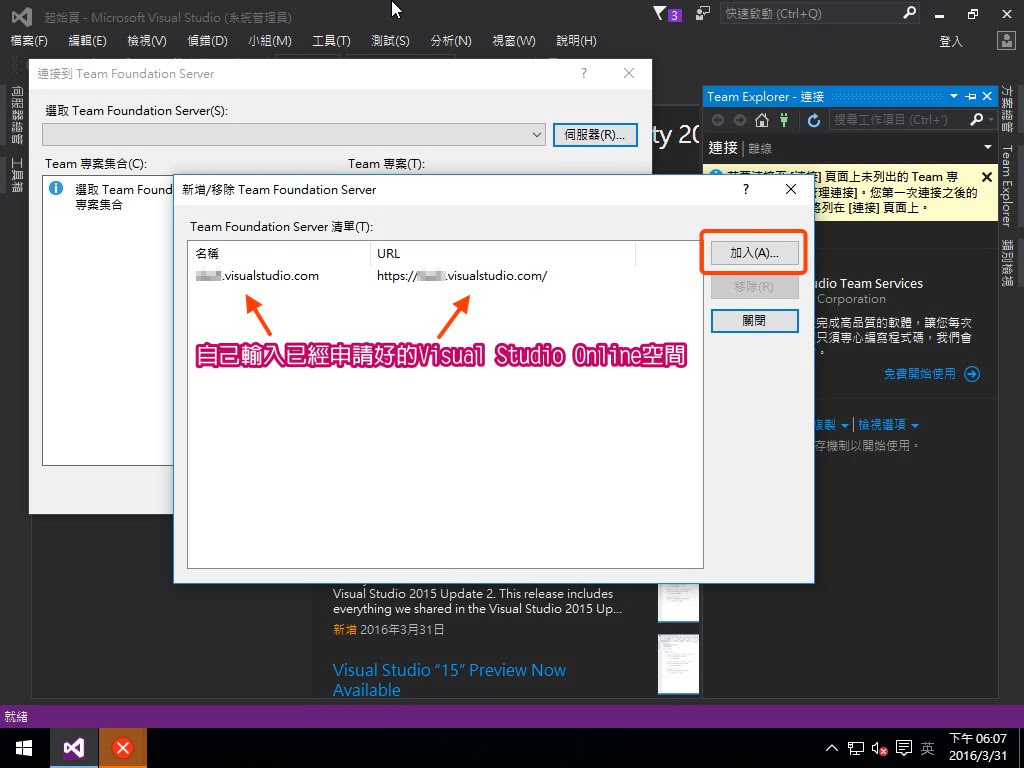Click the 關閉 button
Viewport: 1024px width, 768px height.
[x=754, y=321]
